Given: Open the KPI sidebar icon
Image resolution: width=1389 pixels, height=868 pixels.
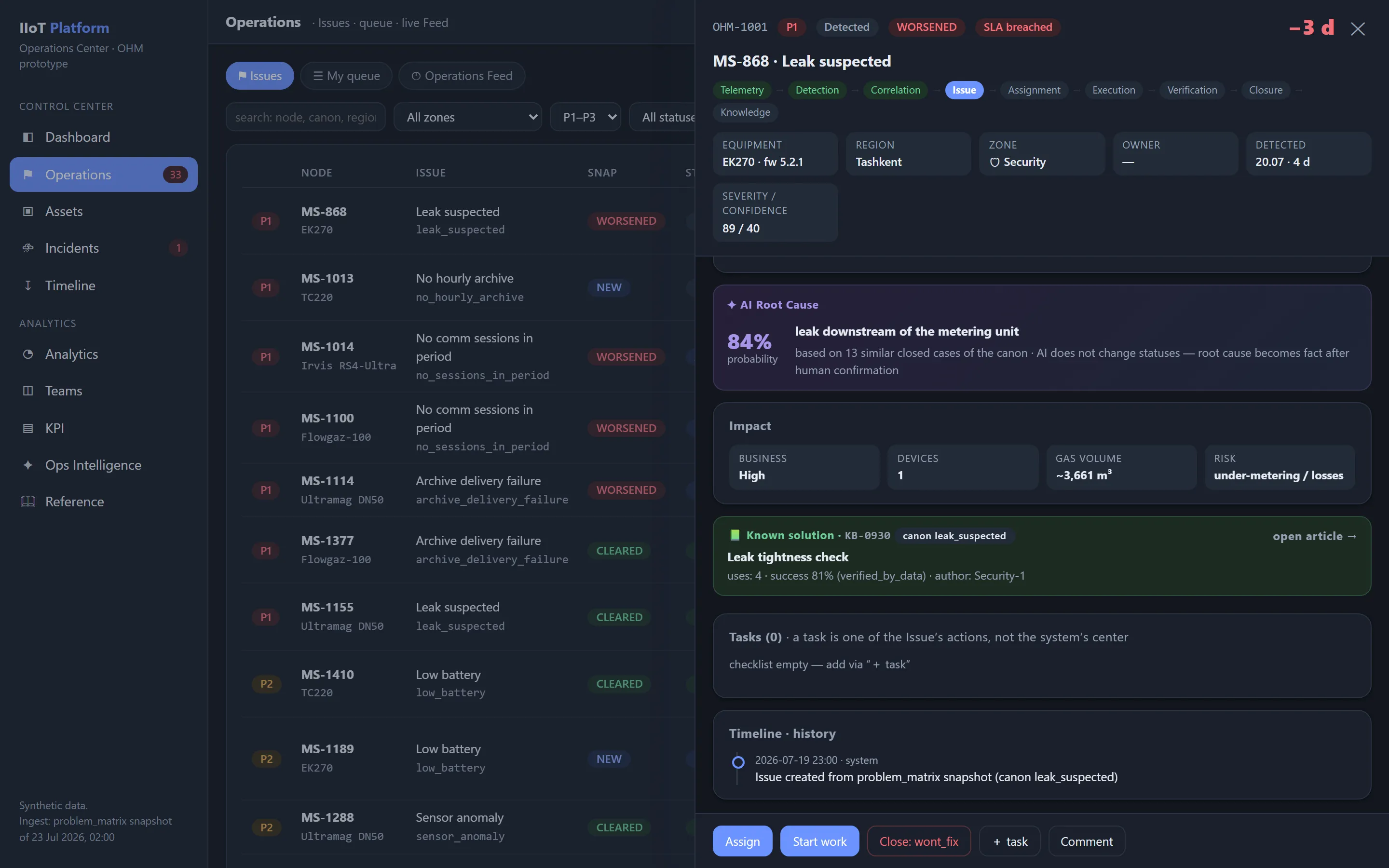Looking at the screenshot, I should pos(27,428).
